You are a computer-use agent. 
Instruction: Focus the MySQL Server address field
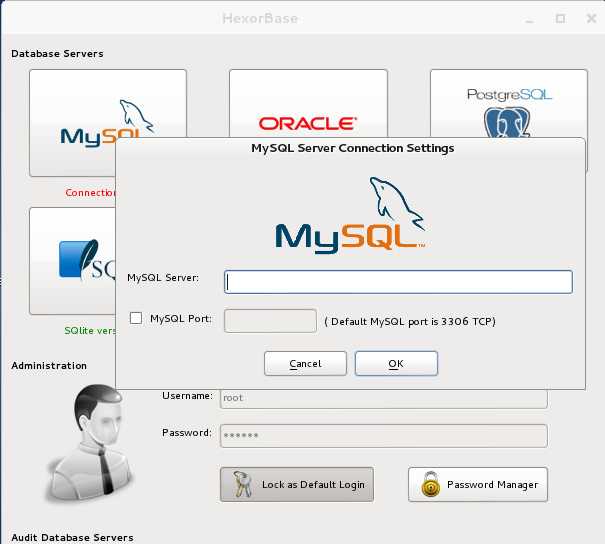coord(398,282)
